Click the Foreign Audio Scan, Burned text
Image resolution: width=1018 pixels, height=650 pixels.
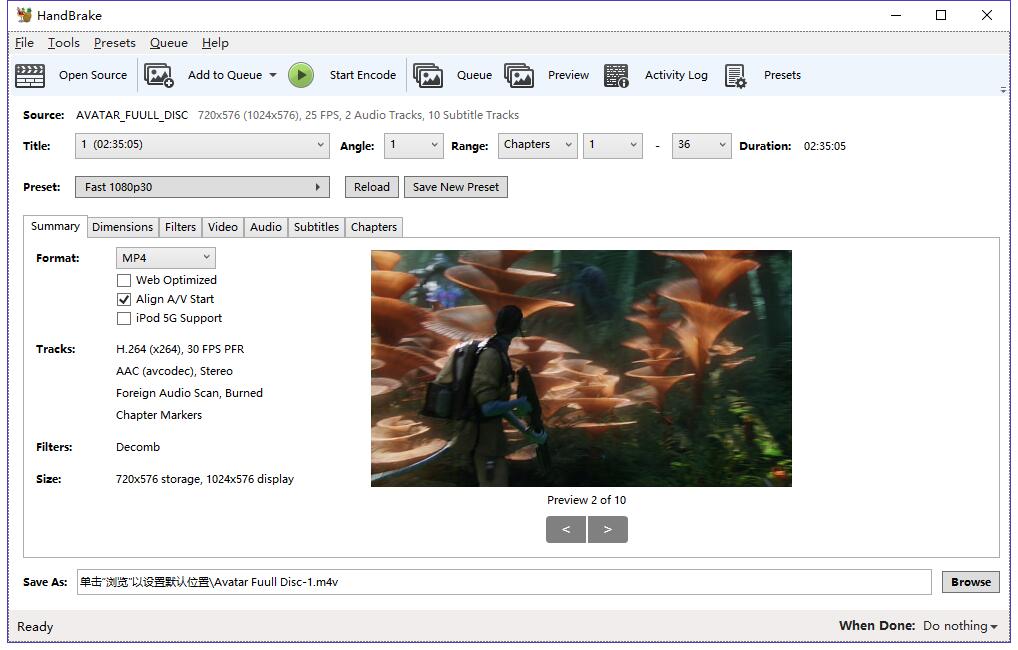pos(190,394)
